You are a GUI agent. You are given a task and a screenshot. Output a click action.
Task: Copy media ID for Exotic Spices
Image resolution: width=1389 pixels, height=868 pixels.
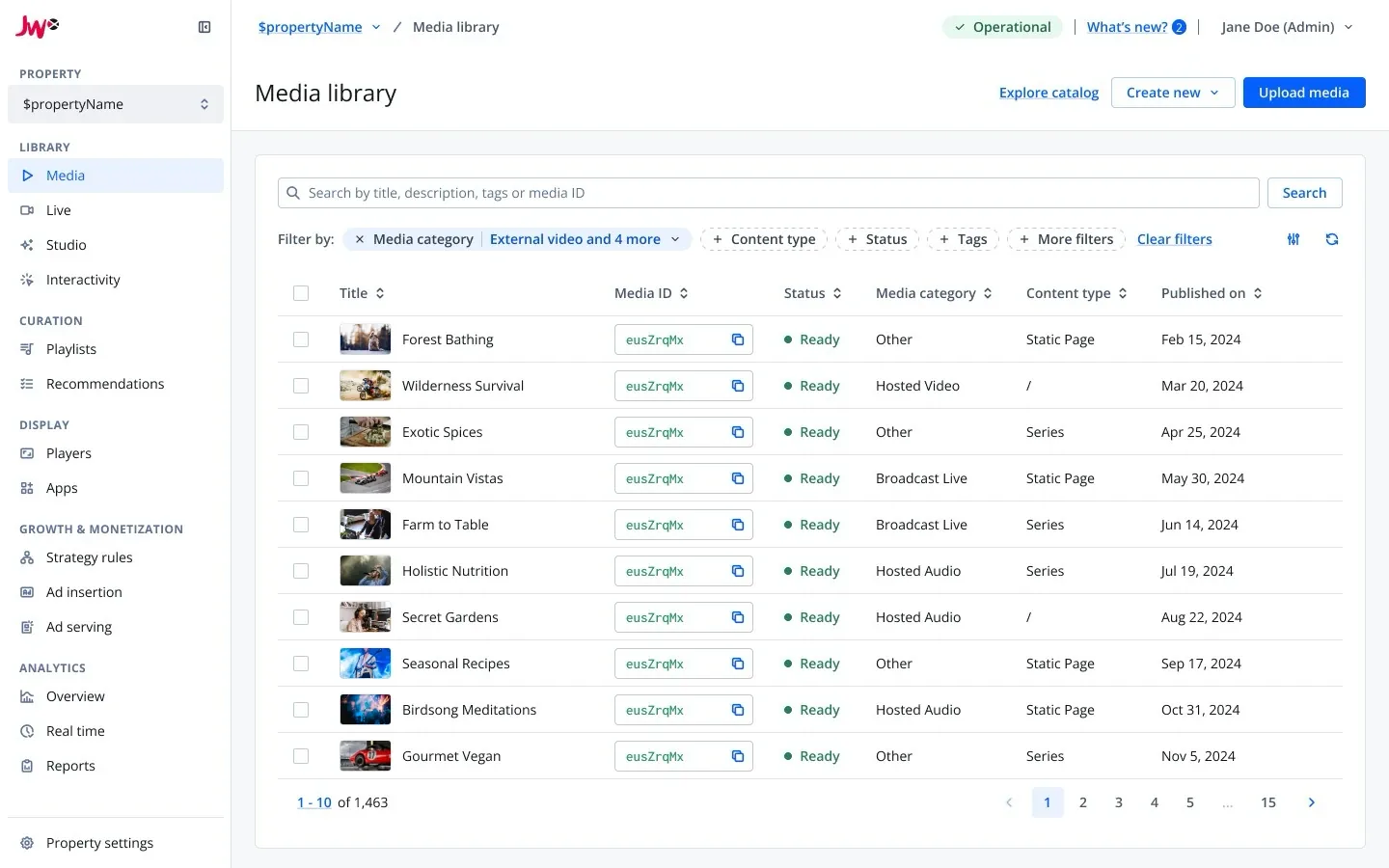(x=738, y=432)
